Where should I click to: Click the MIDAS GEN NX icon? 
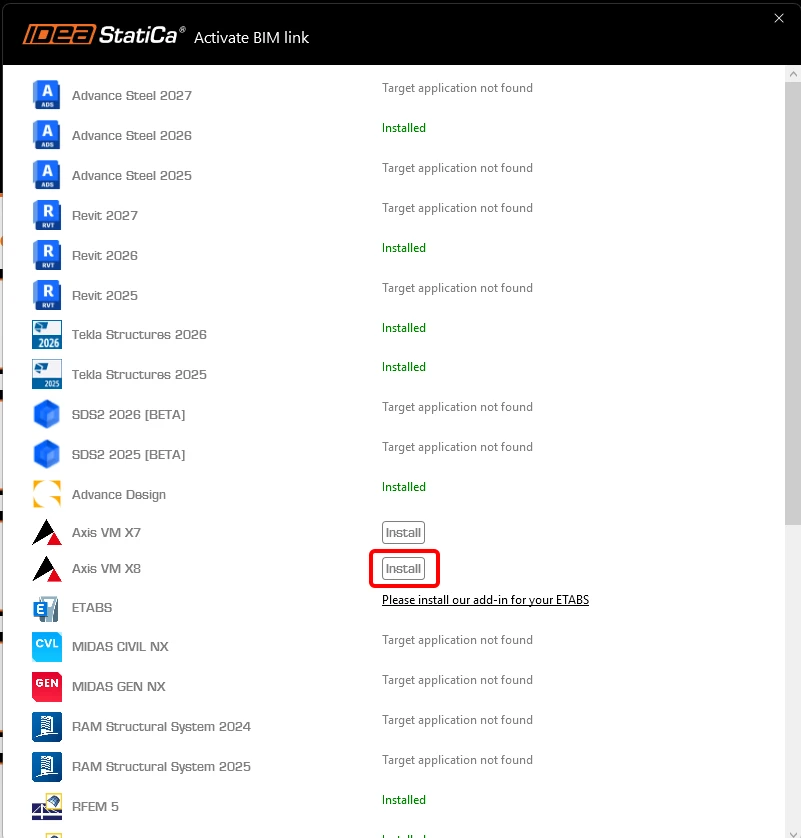[47, 687]
